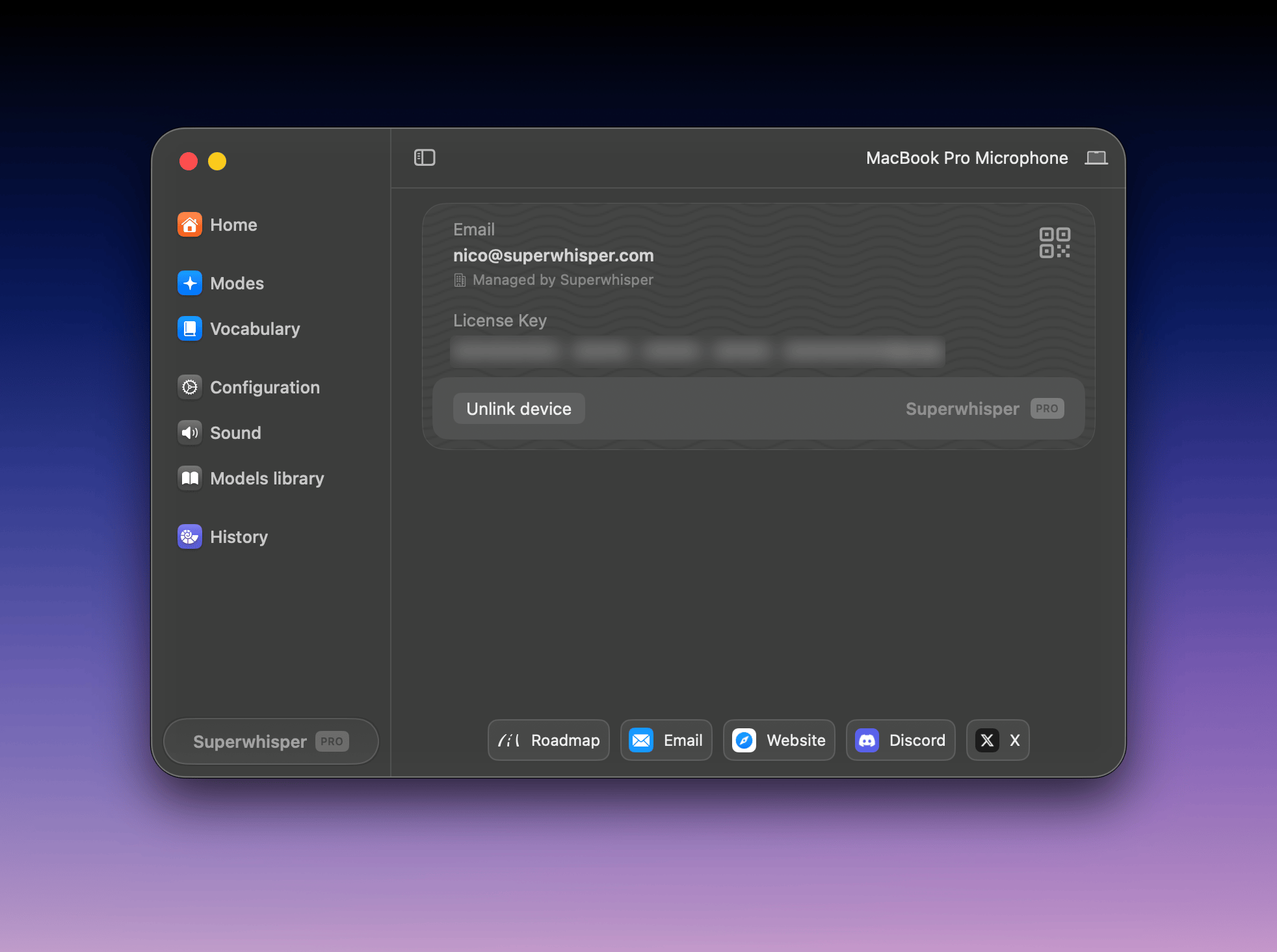Click the blurred License Key field
The height and width of the screenshot is (952, 1277).
point(698,351)
